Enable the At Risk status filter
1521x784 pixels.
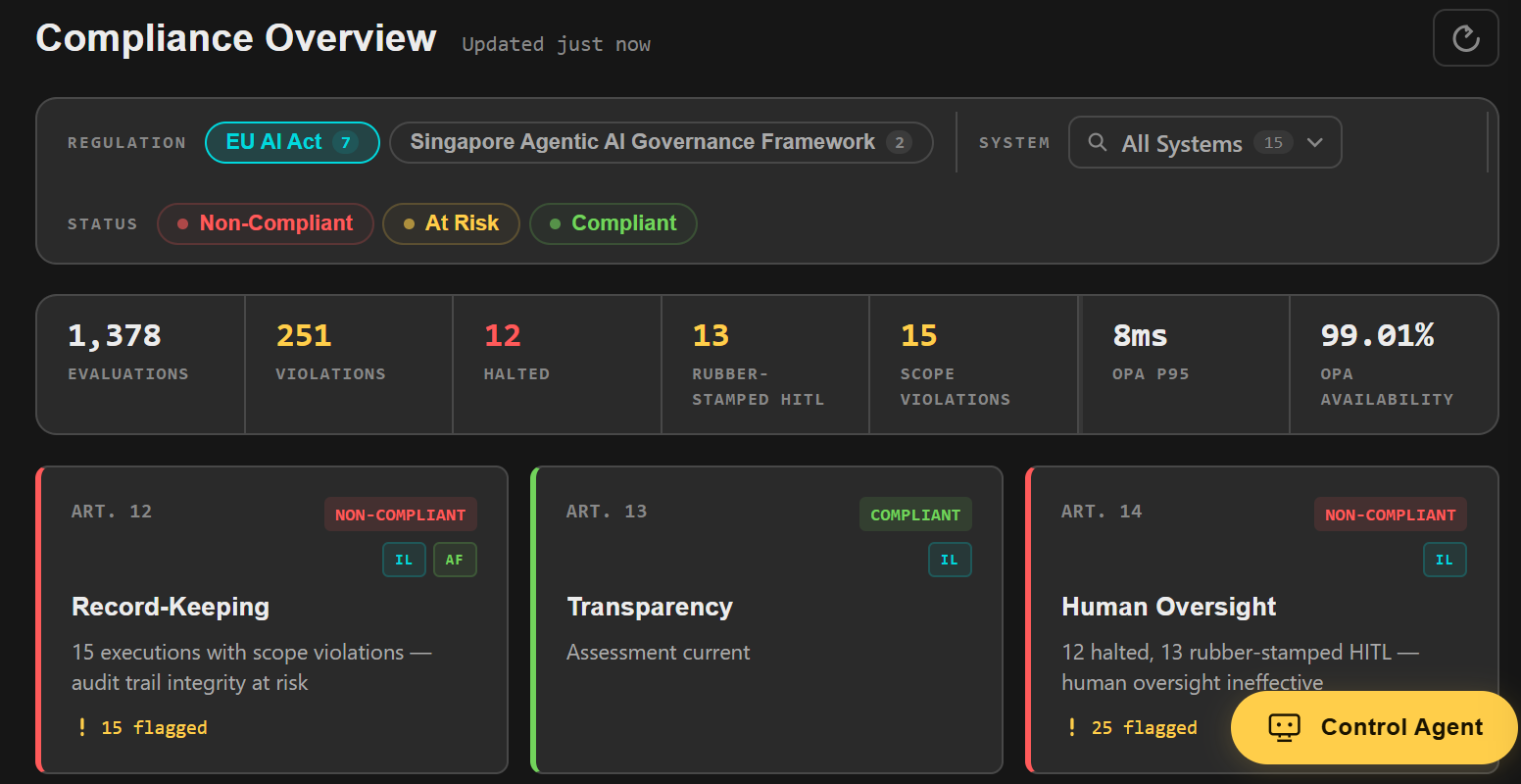tap(451, 223)
